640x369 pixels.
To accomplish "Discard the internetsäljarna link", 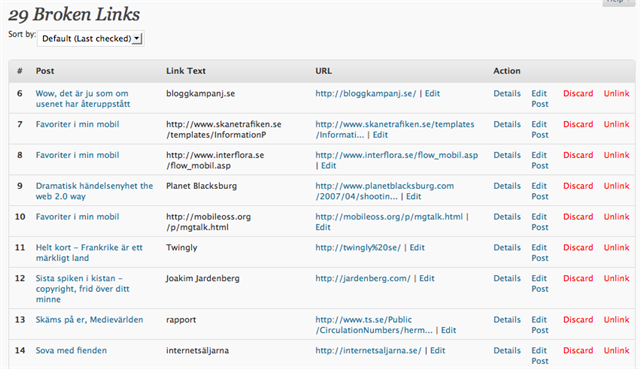I will tap(578, 351).
